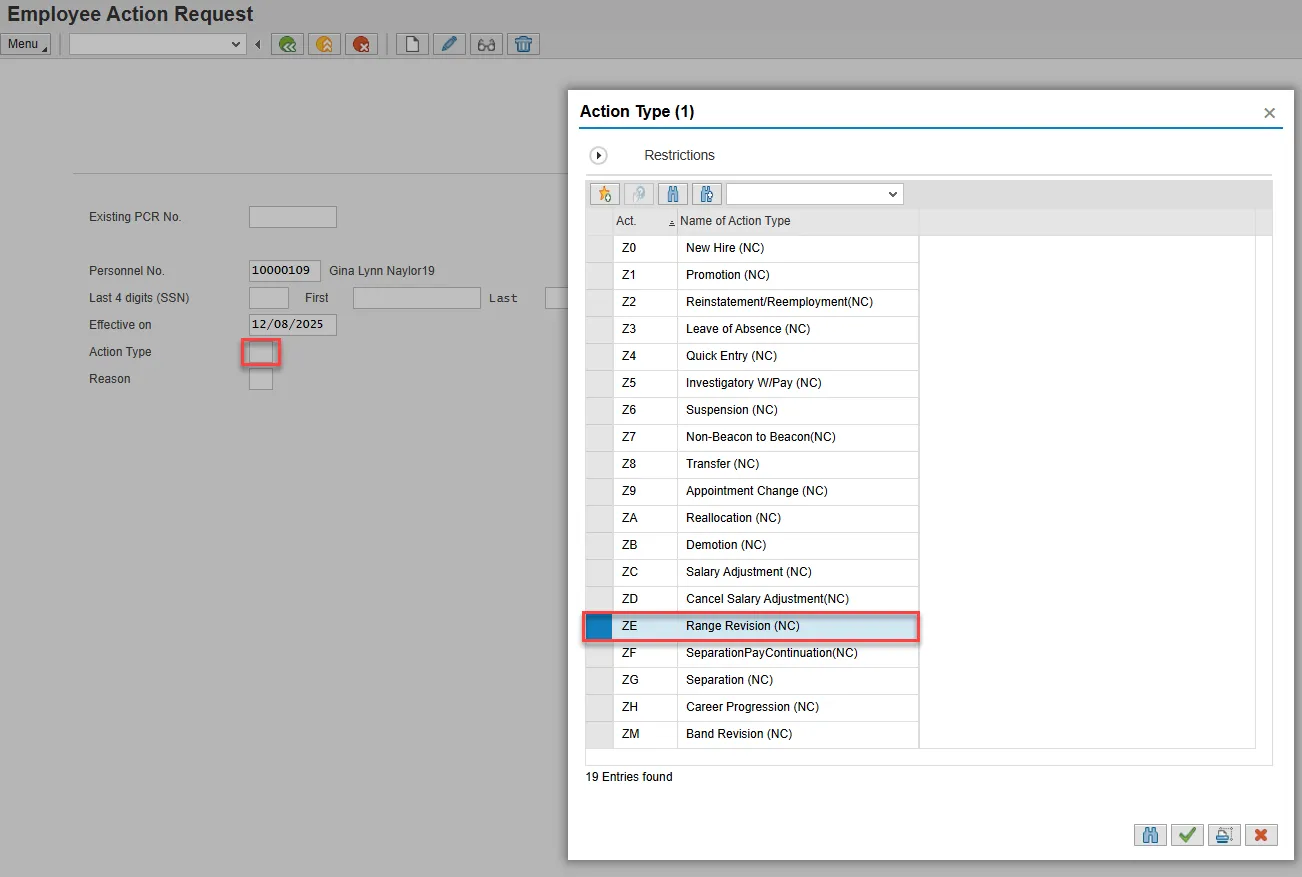The height and width of the screenshot is (877, 1302).
Task: Select the Separation (NC) entry
Action: (729, 680)
